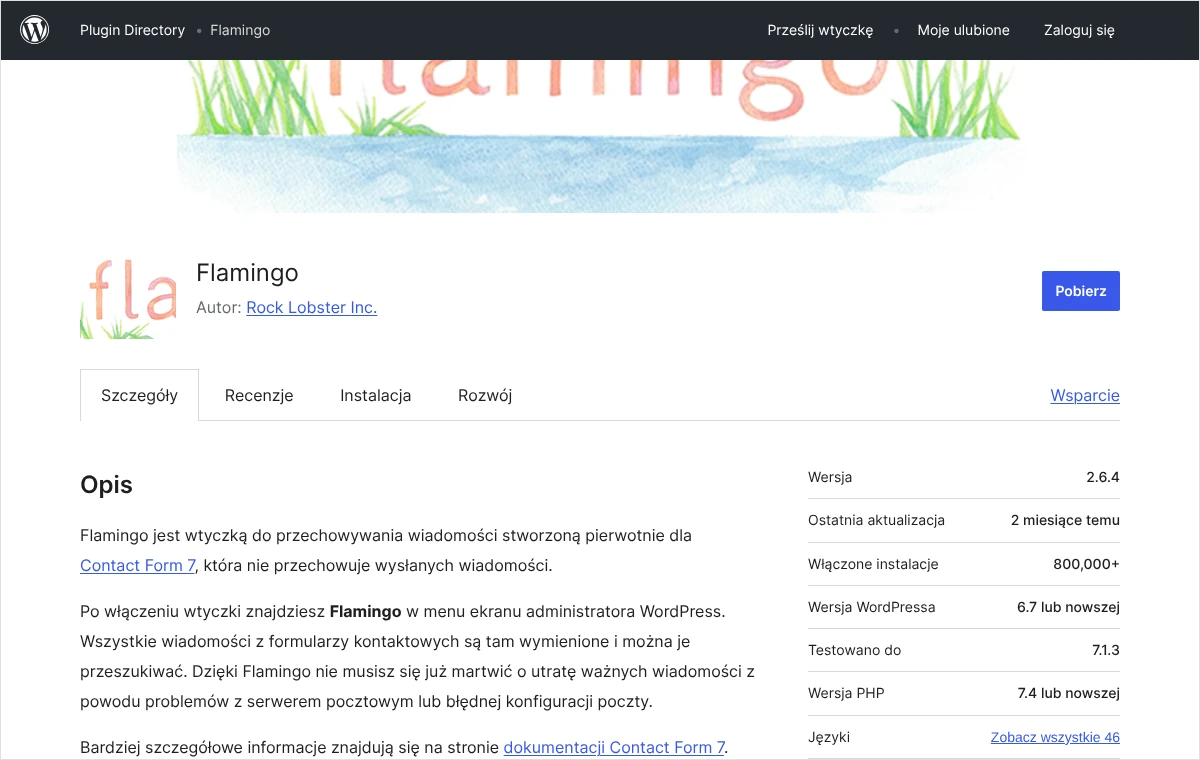1200x760 pixels.
Task: Open the Wsparcie support link
Action: pos(1085,395)
